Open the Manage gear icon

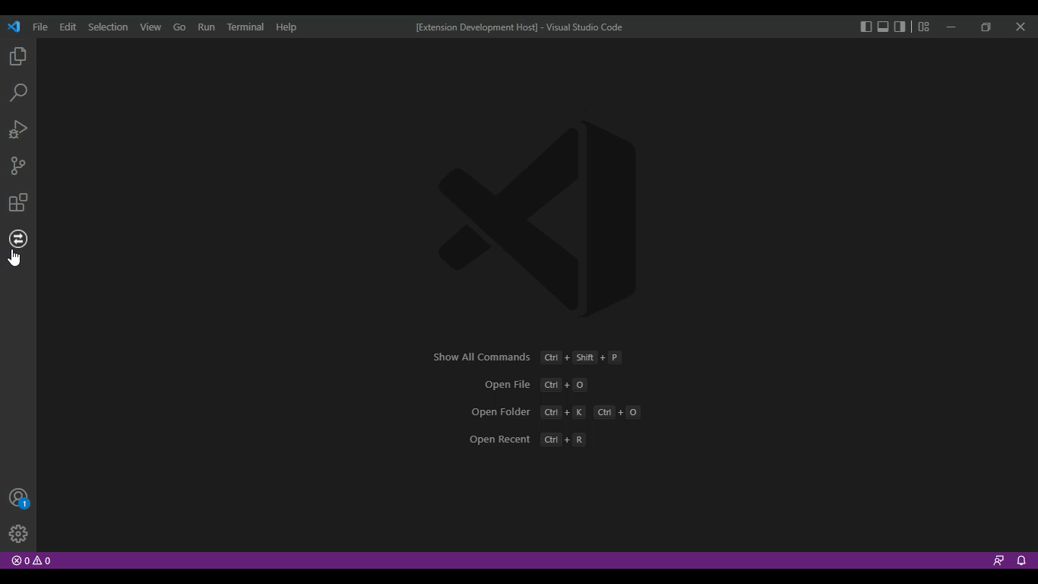18,534
